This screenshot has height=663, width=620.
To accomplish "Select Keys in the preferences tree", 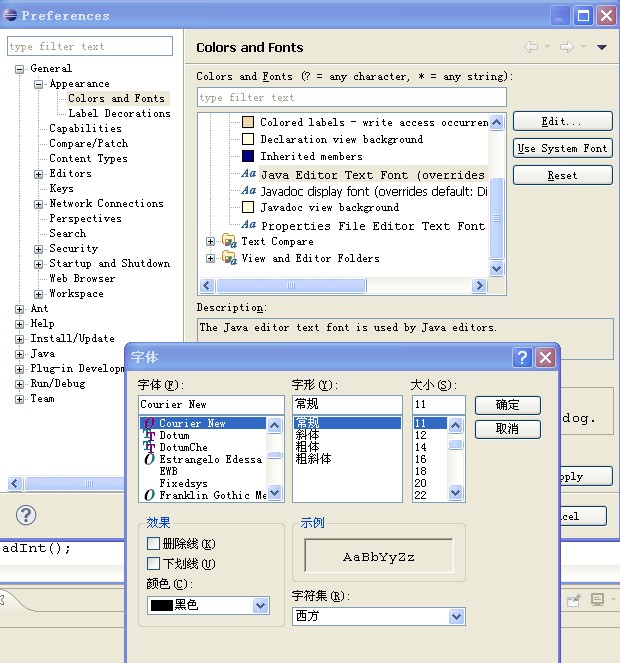I will 61,188.
